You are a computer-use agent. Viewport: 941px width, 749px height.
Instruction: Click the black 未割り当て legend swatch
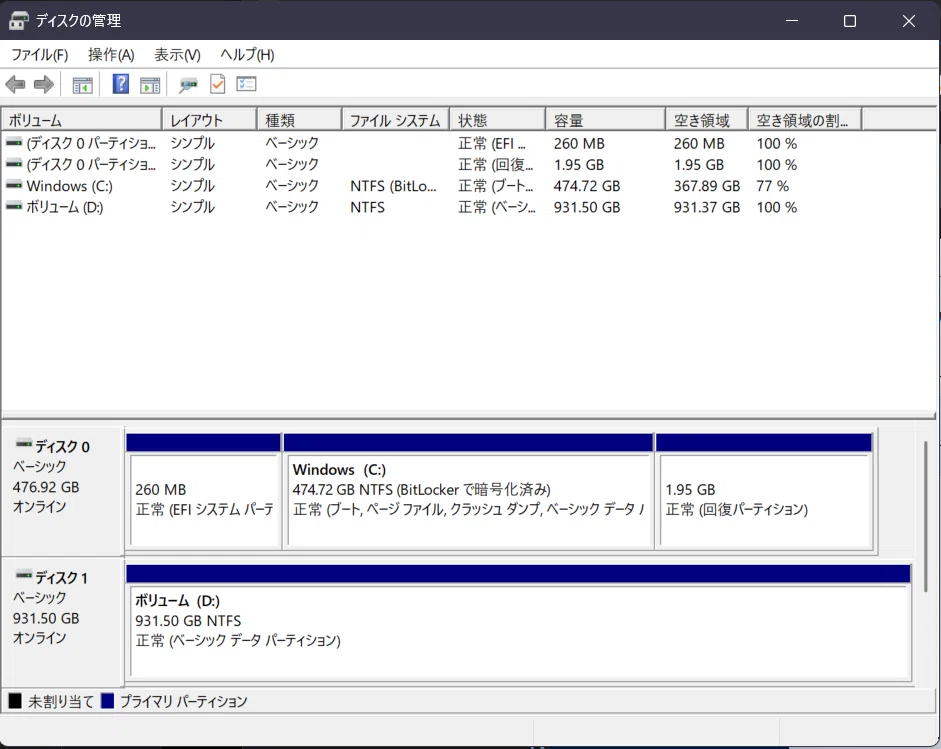tap(15, 700)
